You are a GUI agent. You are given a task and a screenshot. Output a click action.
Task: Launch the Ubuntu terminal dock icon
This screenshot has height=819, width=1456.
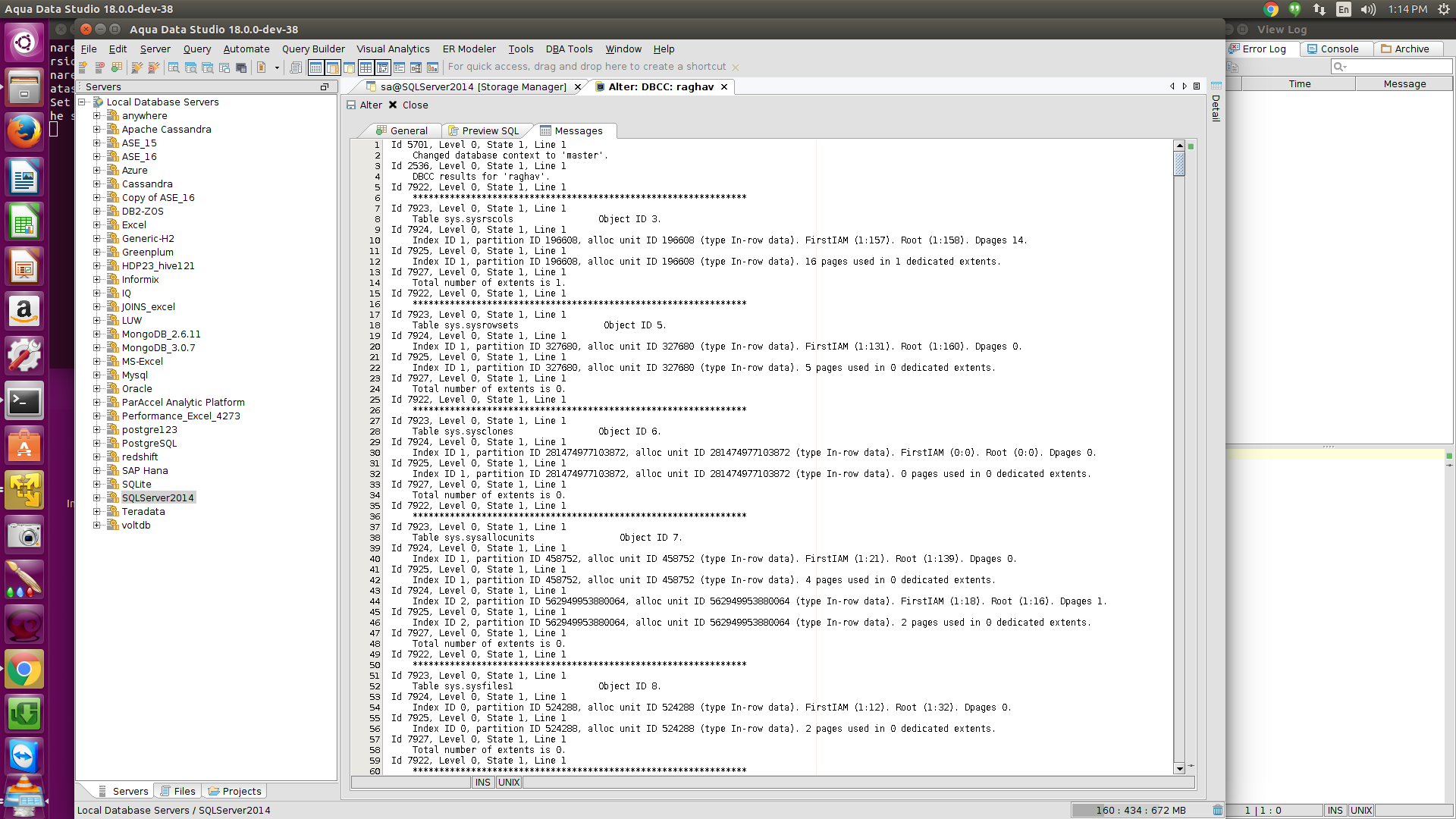click(x=24, y=401)
